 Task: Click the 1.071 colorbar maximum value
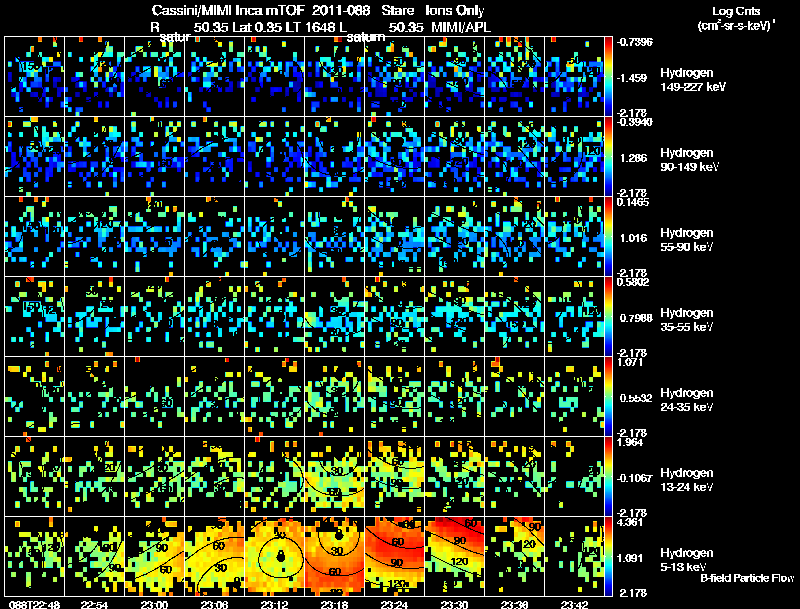(630, 362)
